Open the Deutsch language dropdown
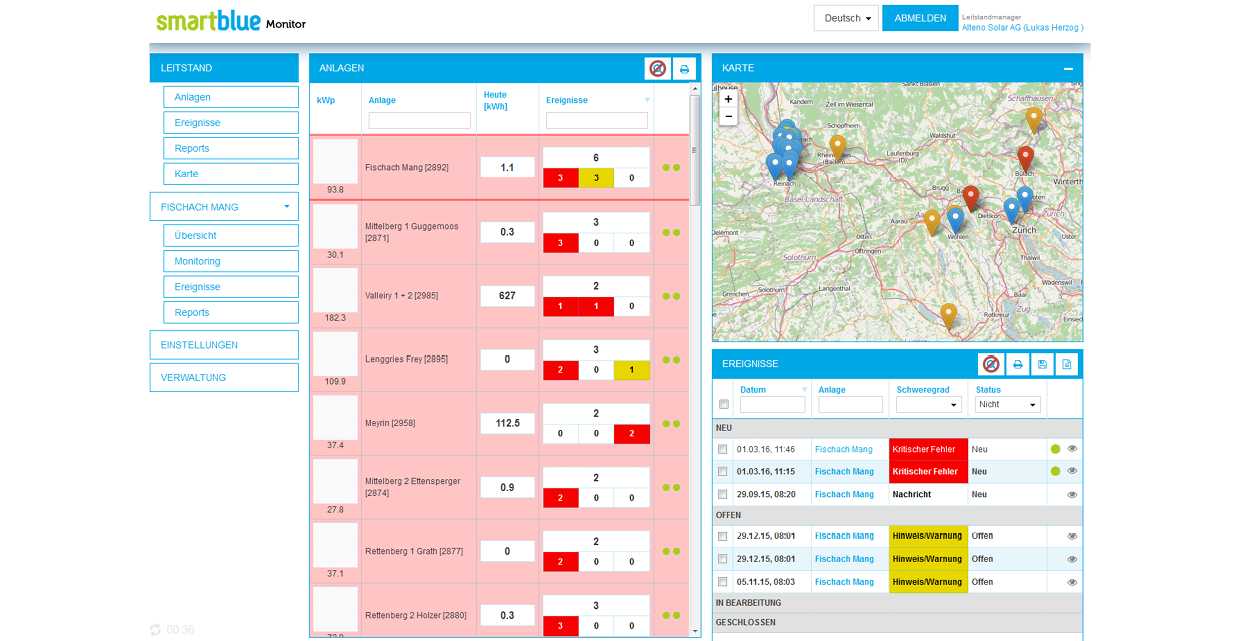 (x=845, y=18)
